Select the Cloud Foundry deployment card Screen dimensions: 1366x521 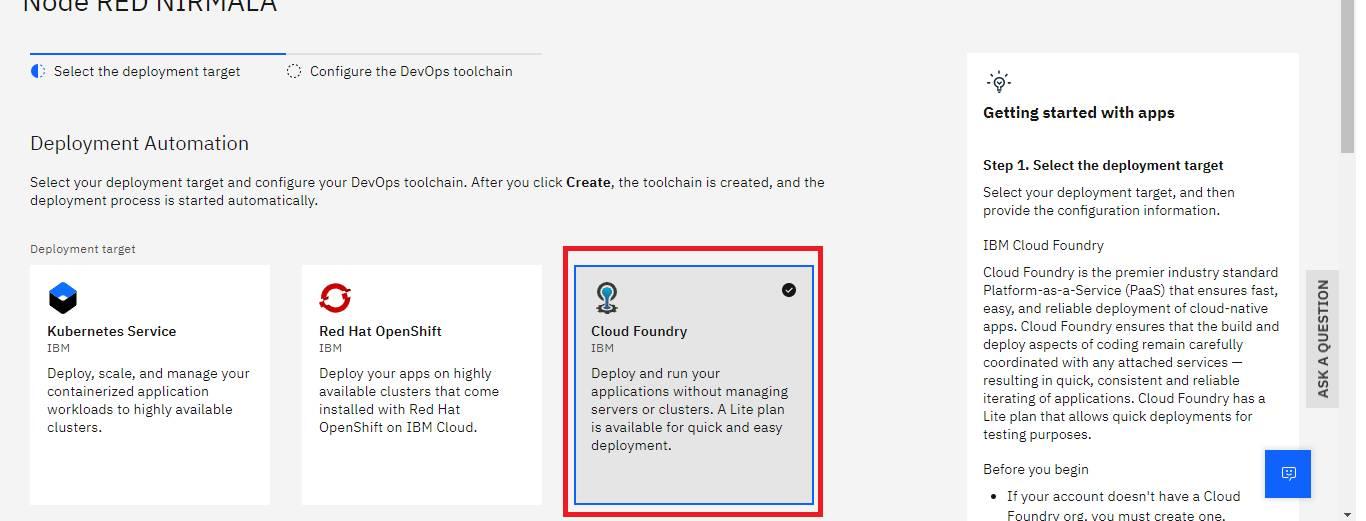(x=694, y=384)
